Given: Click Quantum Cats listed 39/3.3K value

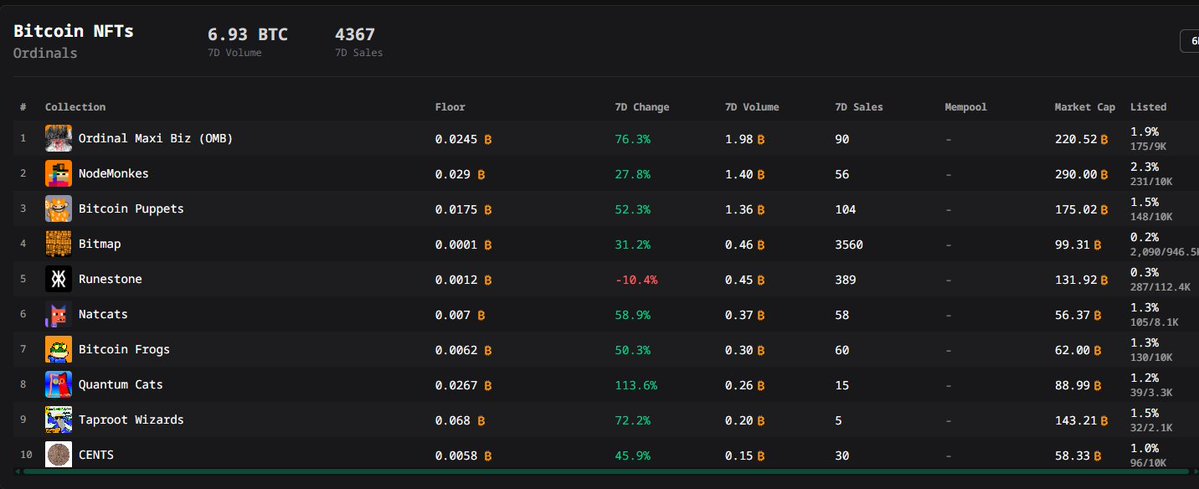Looking at the screenshot, I should (x=1151, y=393).
